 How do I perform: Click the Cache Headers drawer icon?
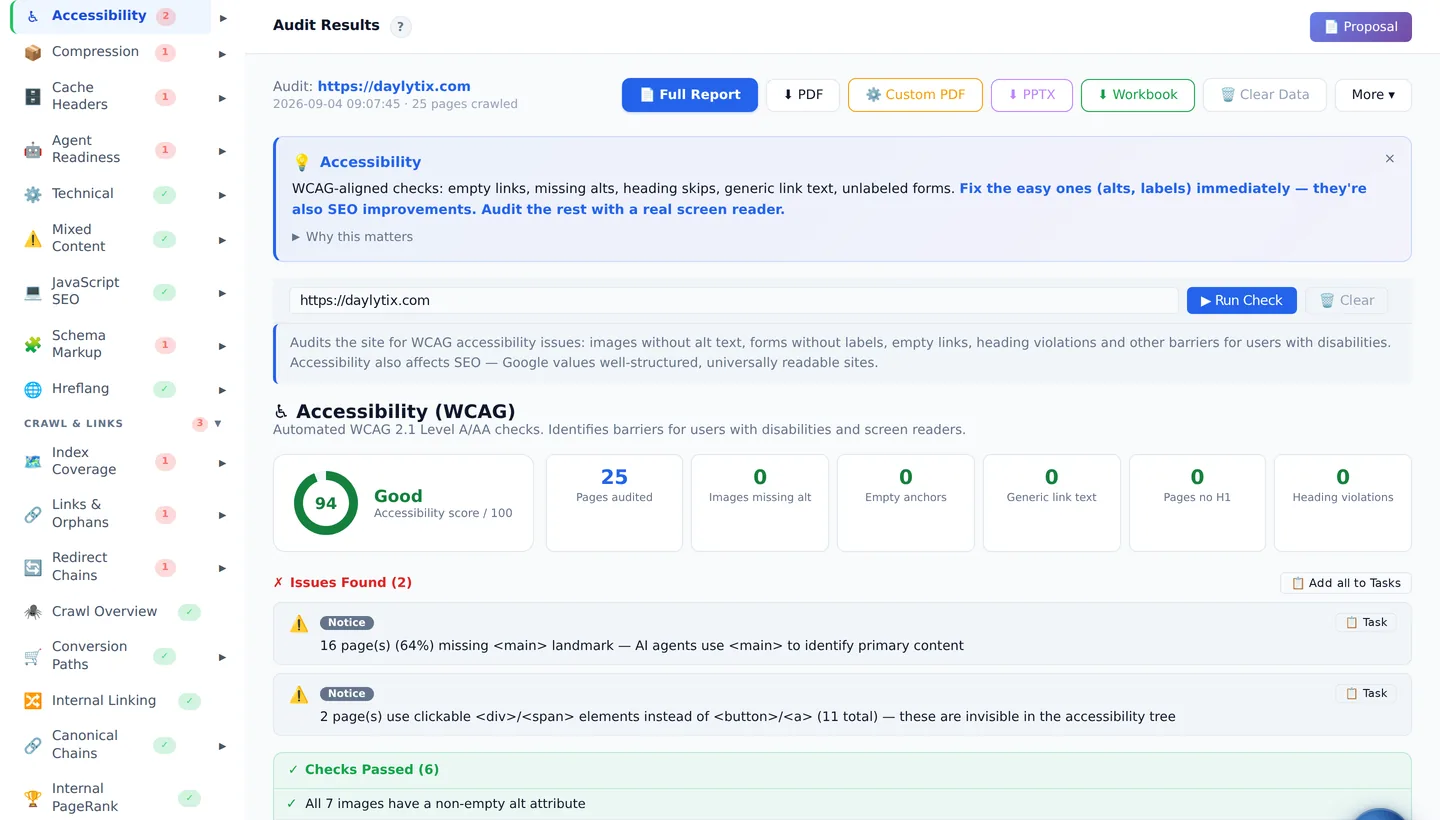(33, 96)
